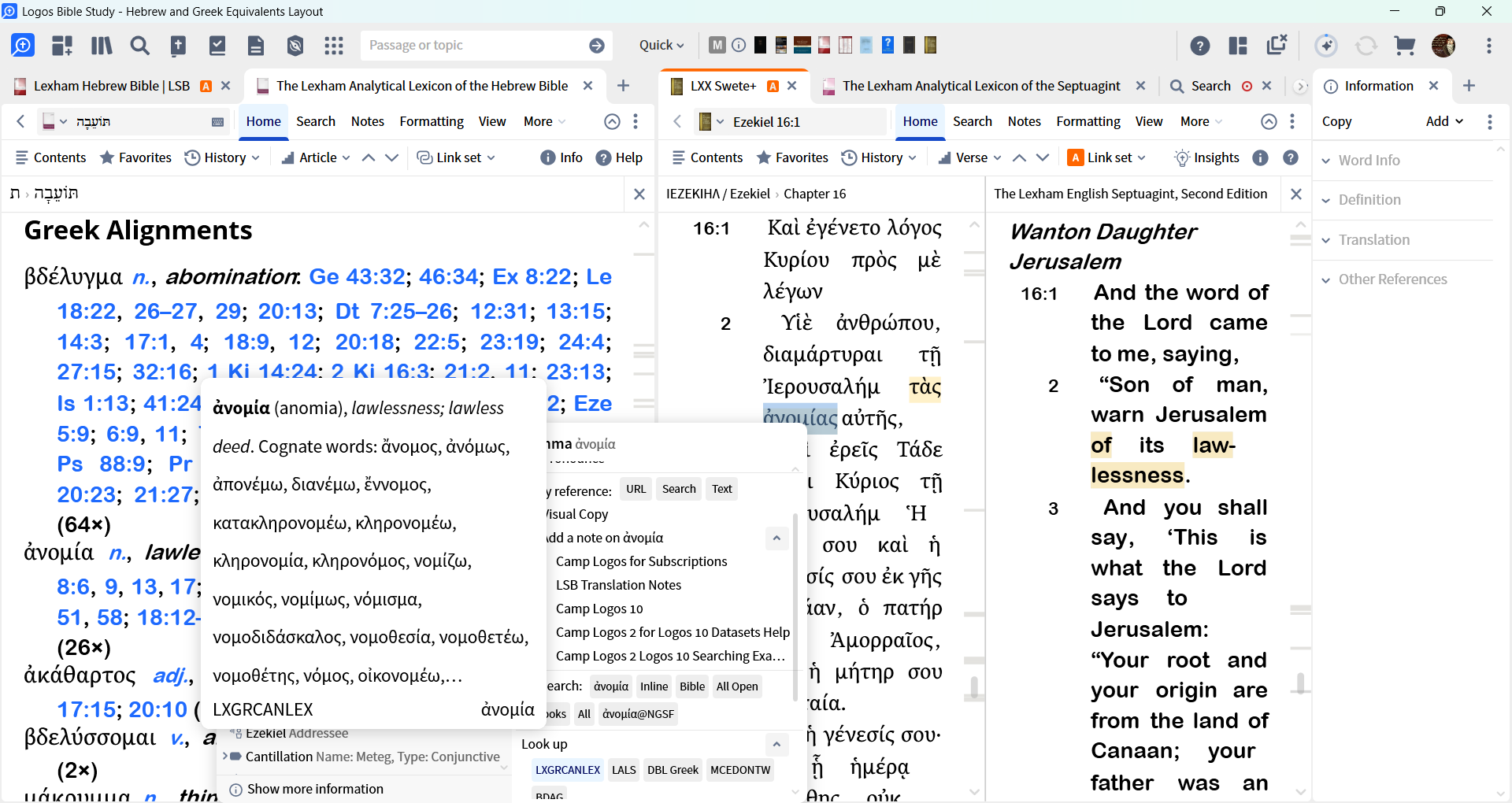1512x803 pixels.
Task: Select LSB Translation Notes note file
Action: [x=618, y=585]
